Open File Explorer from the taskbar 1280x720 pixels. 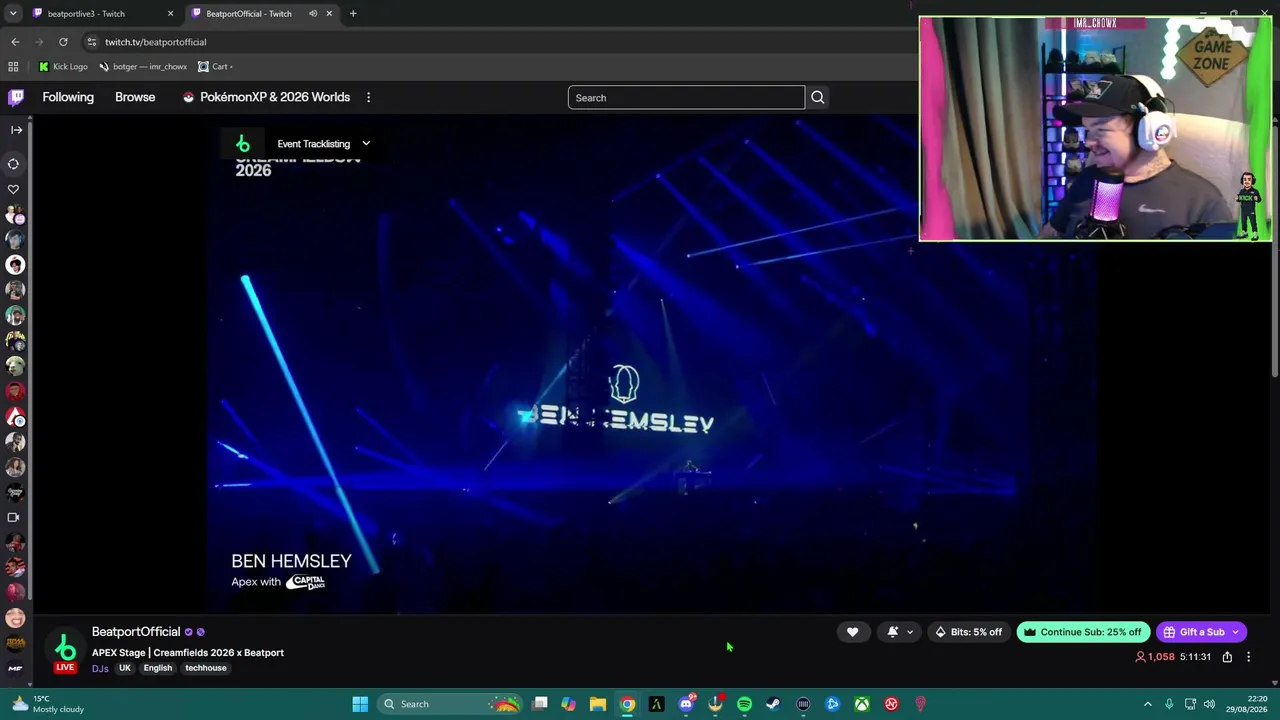598,704
